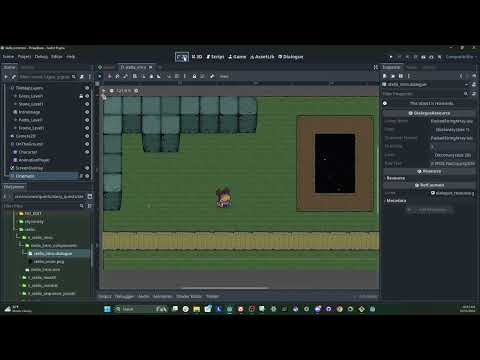Open the Compatibility renderer dropdown
The width and height of the screenshot is (480, 360).
click(461, 57)
